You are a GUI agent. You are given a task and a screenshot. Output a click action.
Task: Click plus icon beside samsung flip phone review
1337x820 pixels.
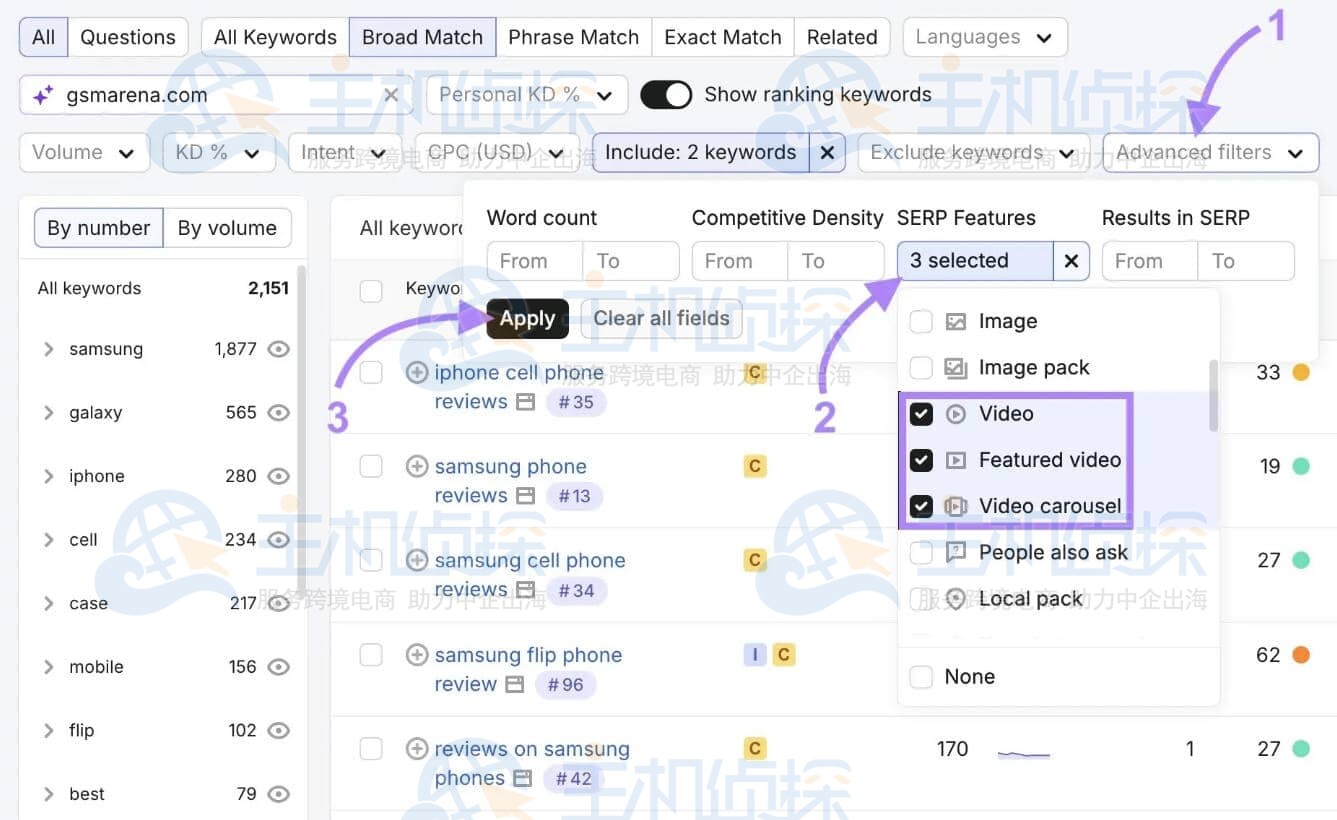(x=417, y=655)
